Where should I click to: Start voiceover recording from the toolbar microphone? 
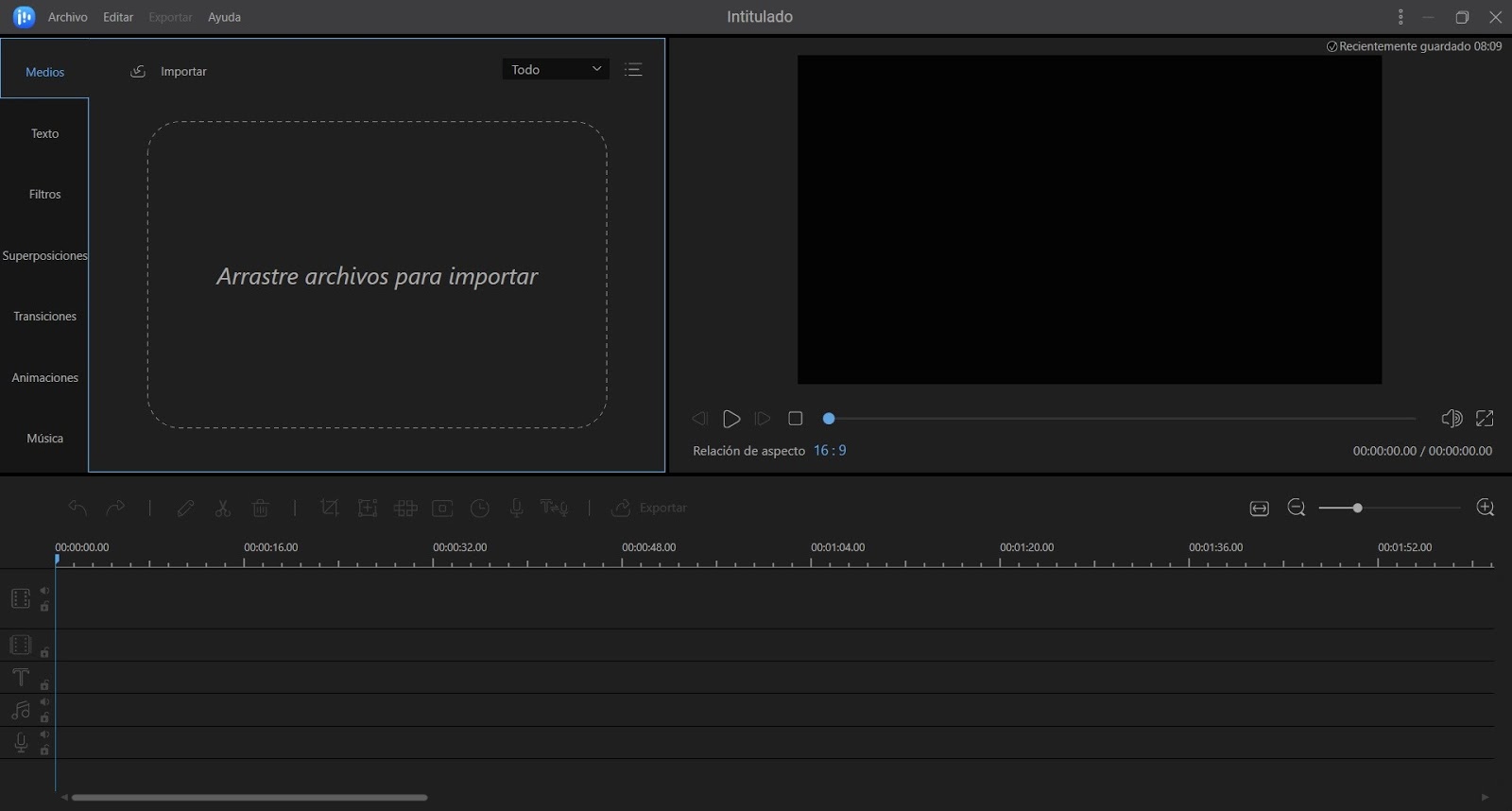(516, 508)
